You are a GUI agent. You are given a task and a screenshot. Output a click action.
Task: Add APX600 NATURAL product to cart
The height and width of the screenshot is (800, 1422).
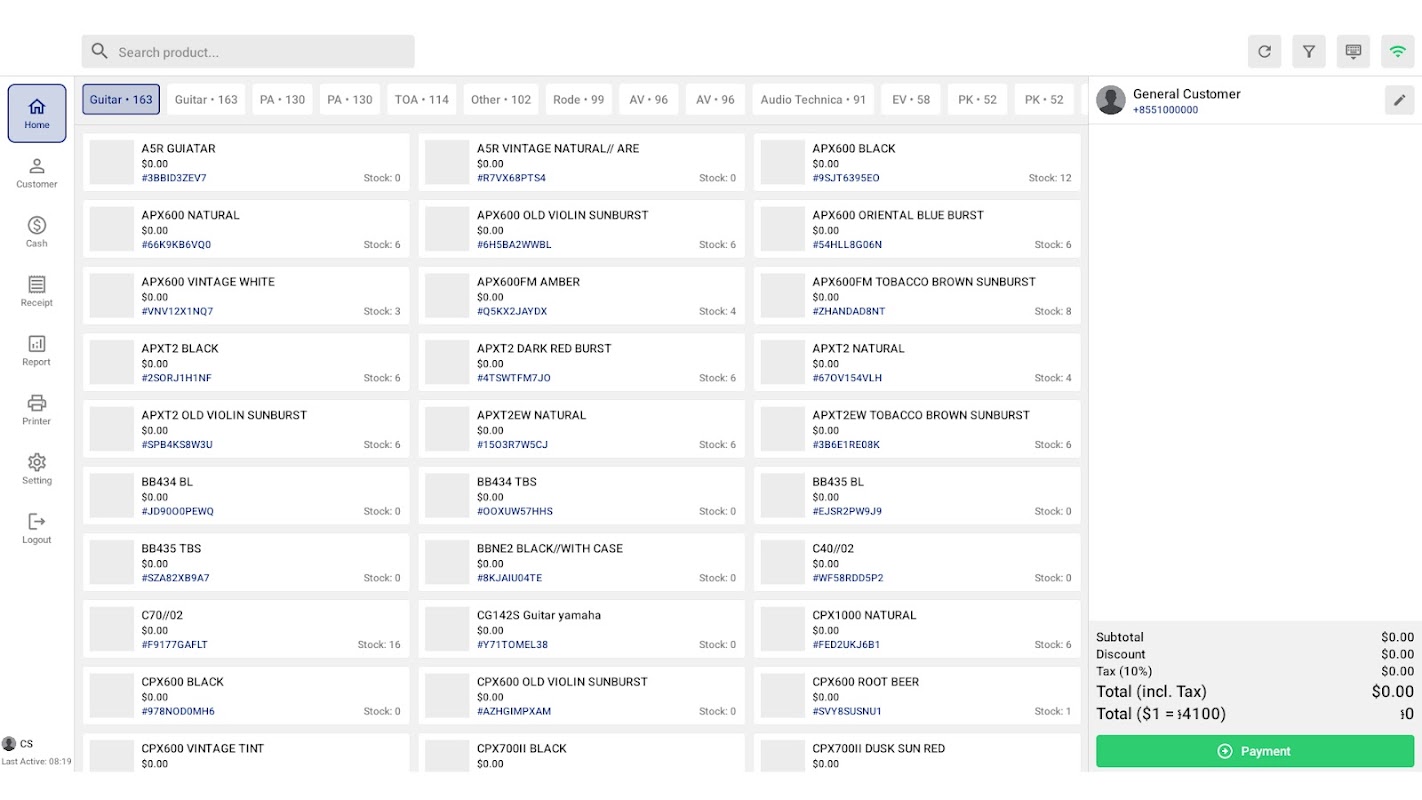pyautogui.click(x=246, y=229)
